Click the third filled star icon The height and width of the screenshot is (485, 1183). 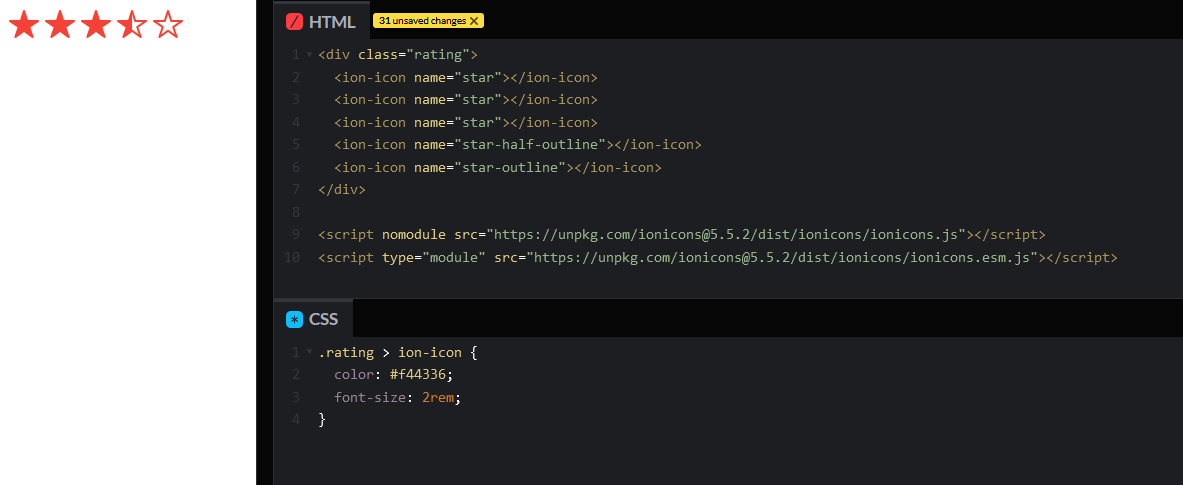(x=96, y=25)
